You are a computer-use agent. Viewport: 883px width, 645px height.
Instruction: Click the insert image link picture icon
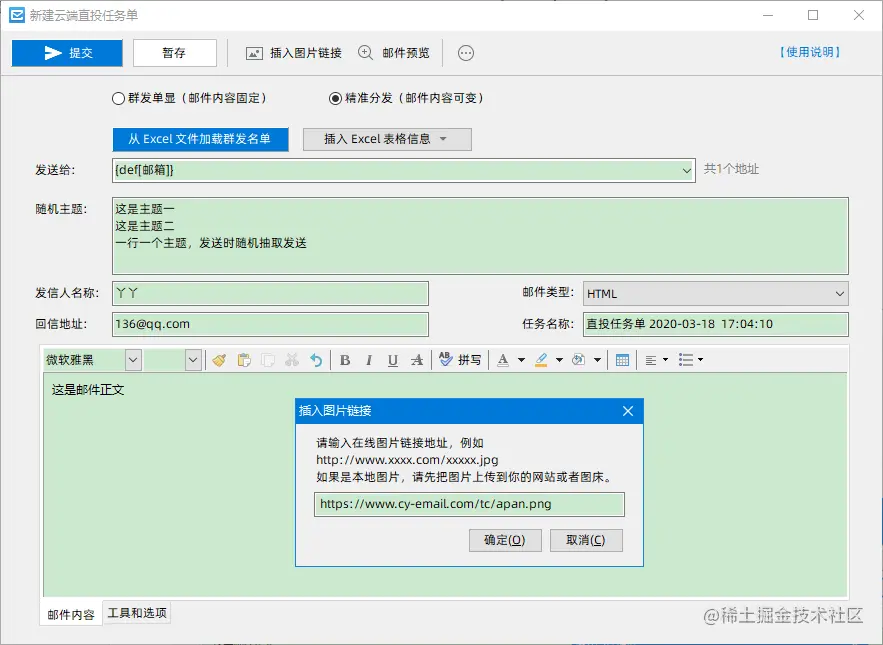(x=254, y=54)
